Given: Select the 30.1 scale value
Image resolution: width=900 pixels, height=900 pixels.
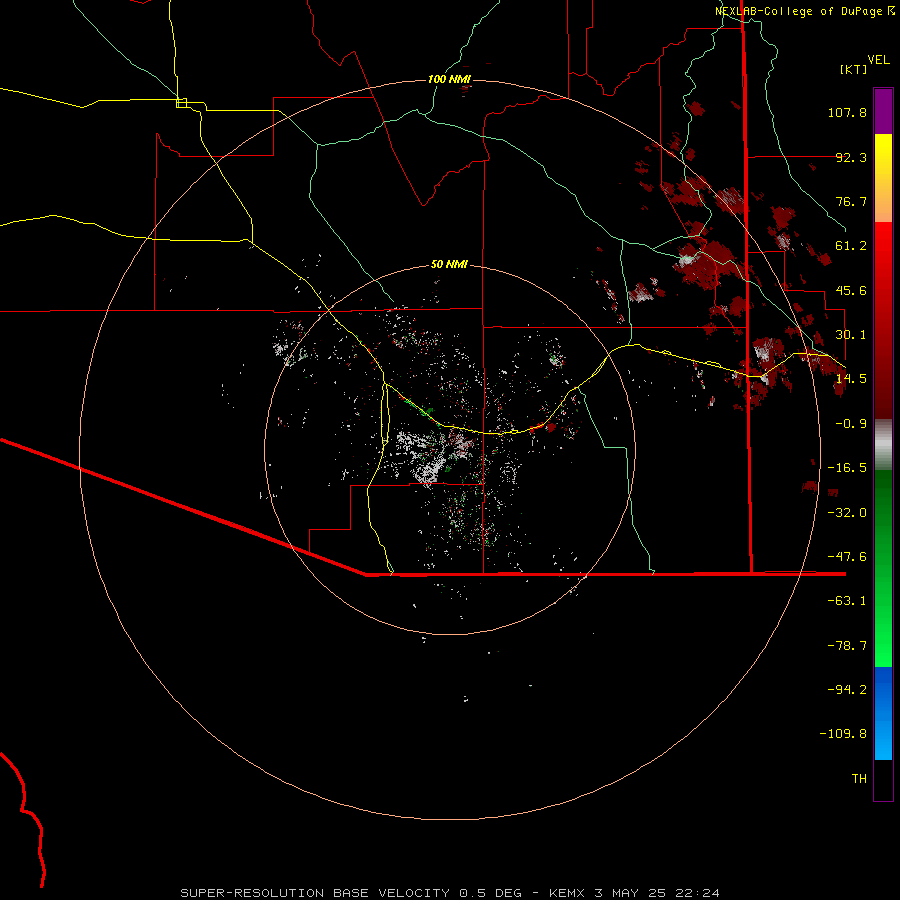Looking at the screenshot, I should click(x=851, y=335).
